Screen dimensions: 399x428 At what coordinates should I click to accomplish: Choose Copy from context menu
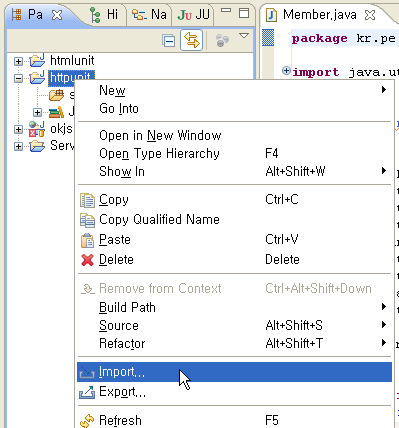[234, 200]
